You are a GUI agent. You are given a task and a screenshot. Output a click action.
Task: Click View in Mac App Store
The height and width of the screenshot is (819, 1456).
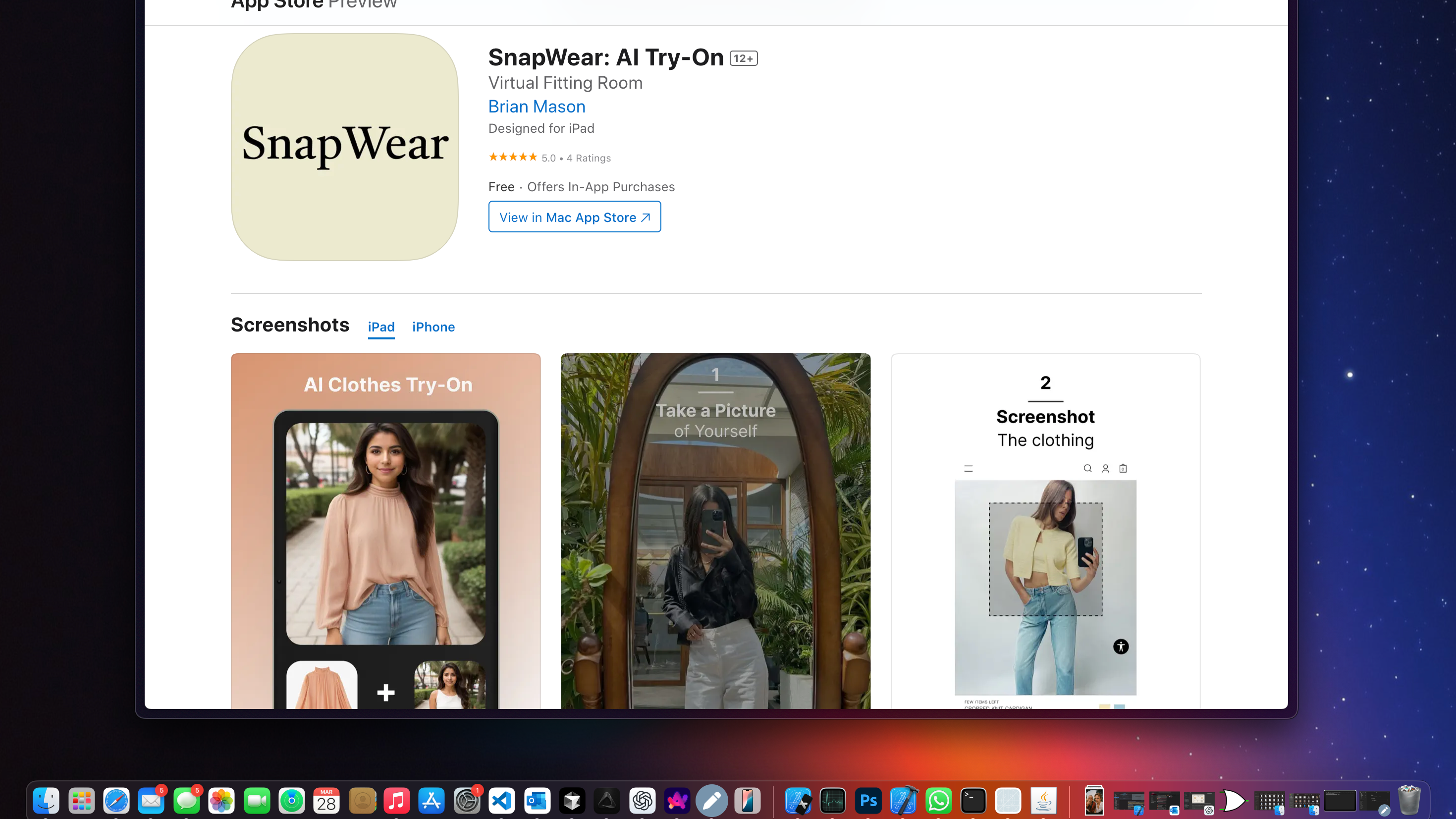coord(574,217)
